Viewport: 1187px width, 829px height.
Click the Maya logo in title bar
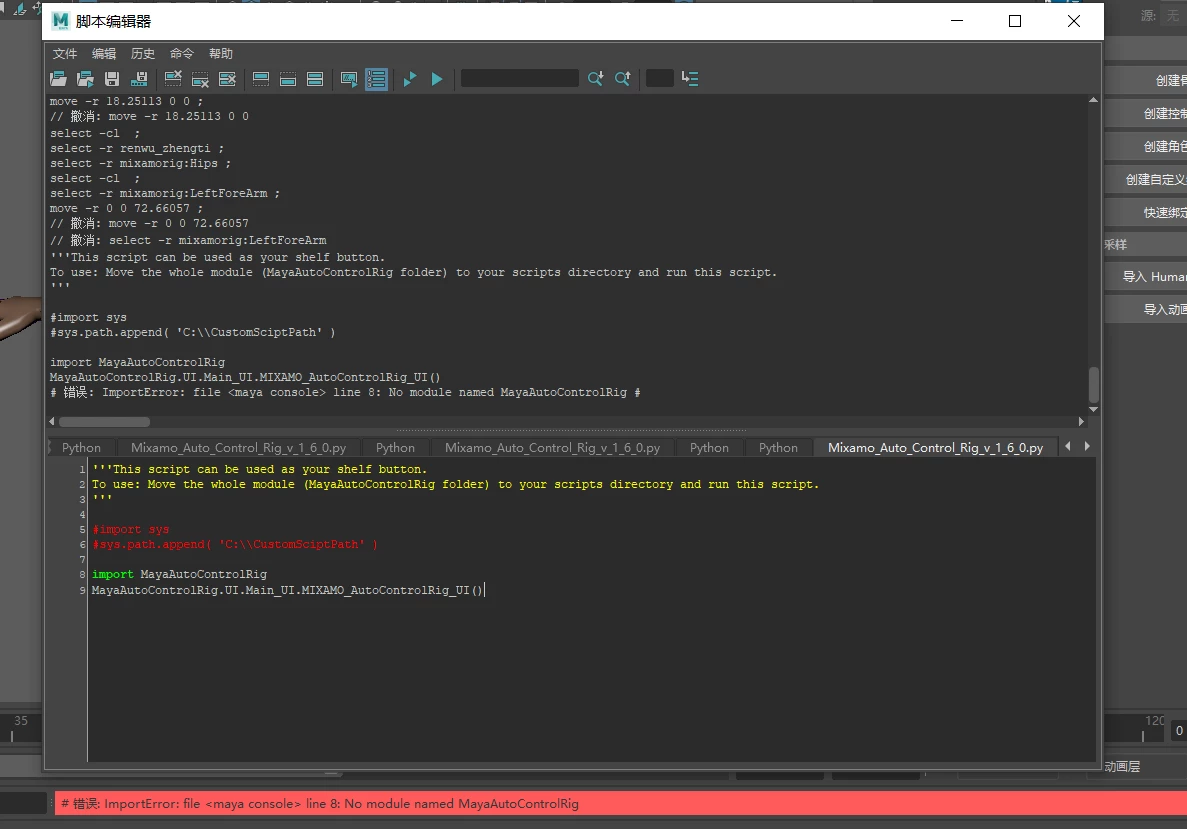point(61,21)
